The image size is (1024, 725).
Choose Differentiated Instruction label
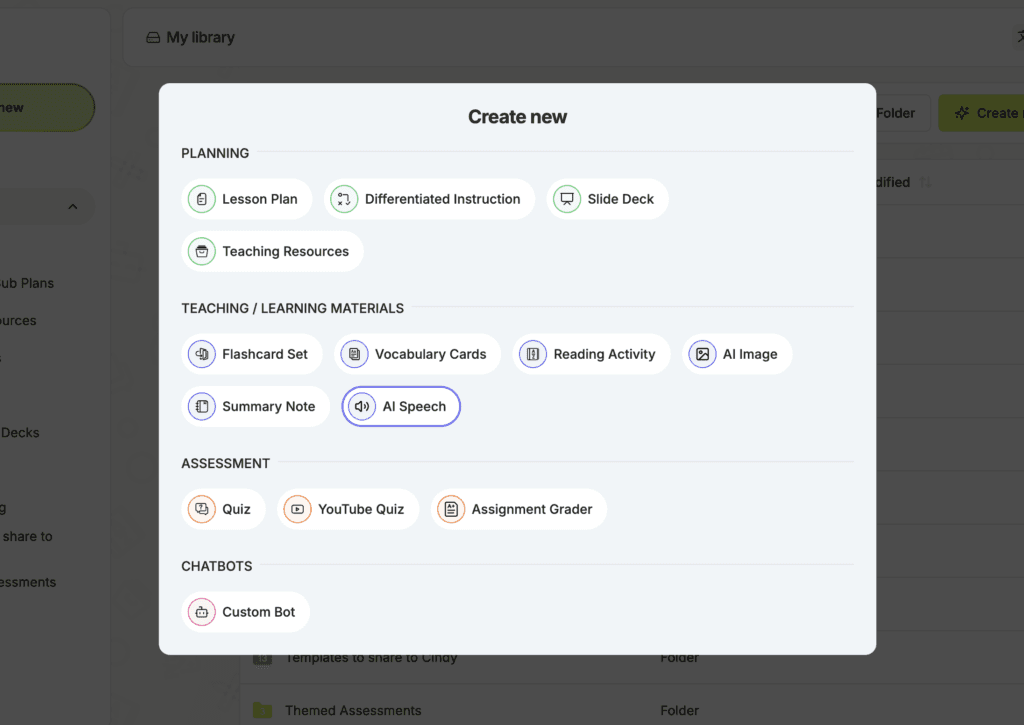pyautogui.click(x=443, y=199)
